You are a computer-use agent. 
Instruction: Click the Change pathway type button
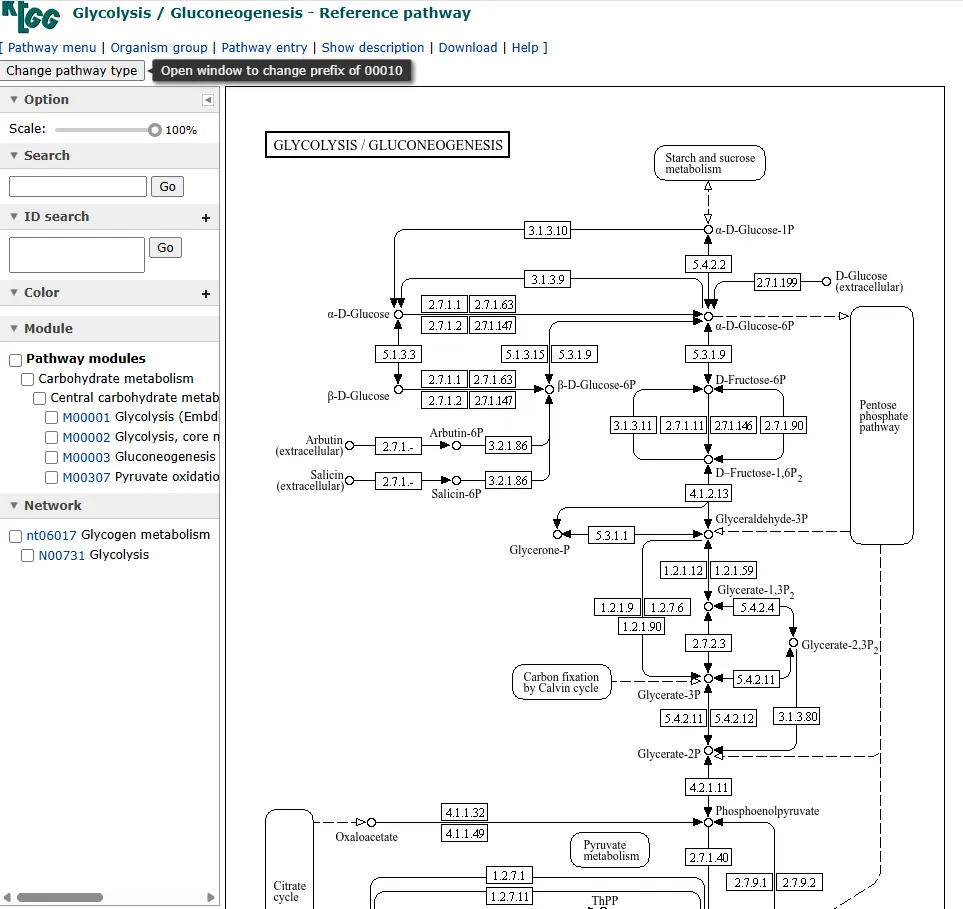pos(72,71)
